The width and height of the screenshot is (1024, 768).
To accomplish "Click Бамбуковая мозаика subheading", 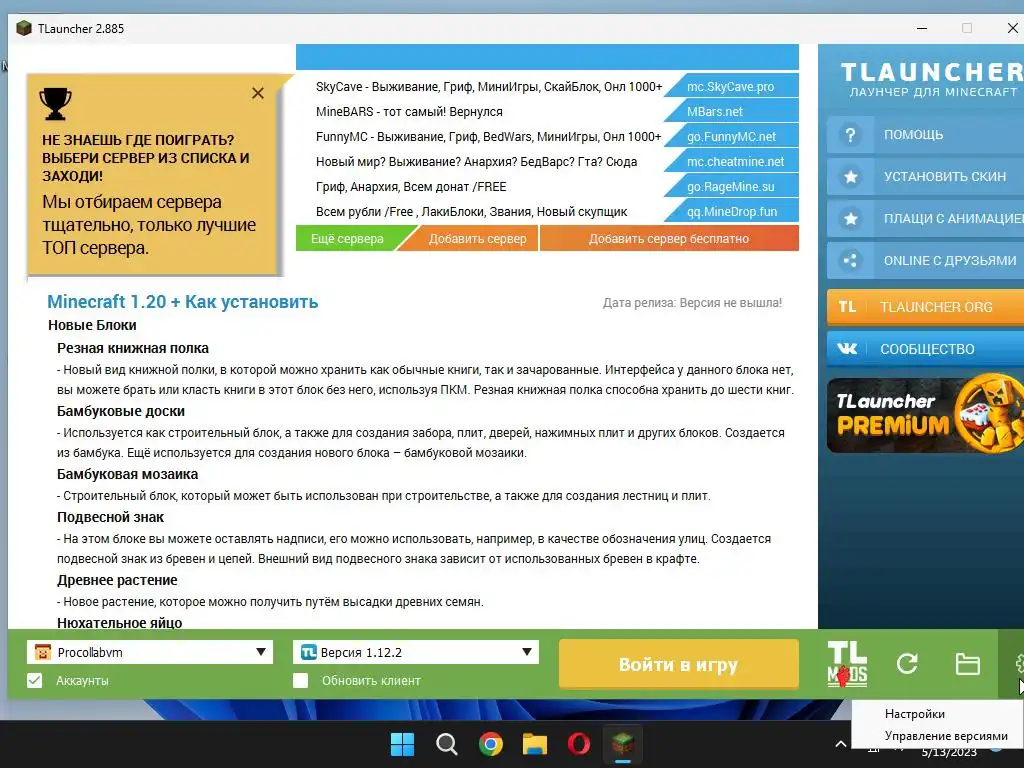I will 127,474.
